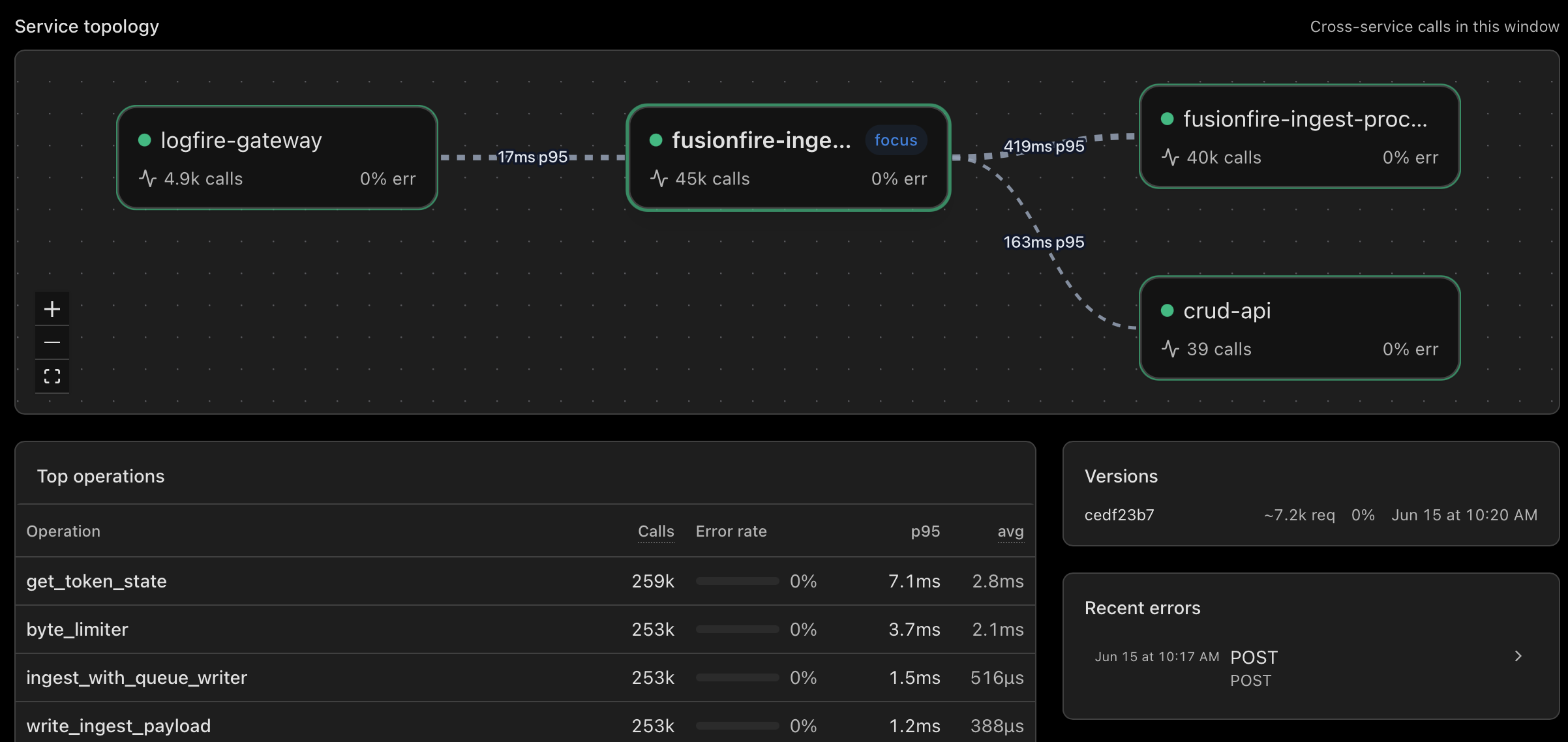Click the fit-view icon in topology controls
This screenshot has height=742, width=1568.
pyautogui.click(x=52, y=376)
